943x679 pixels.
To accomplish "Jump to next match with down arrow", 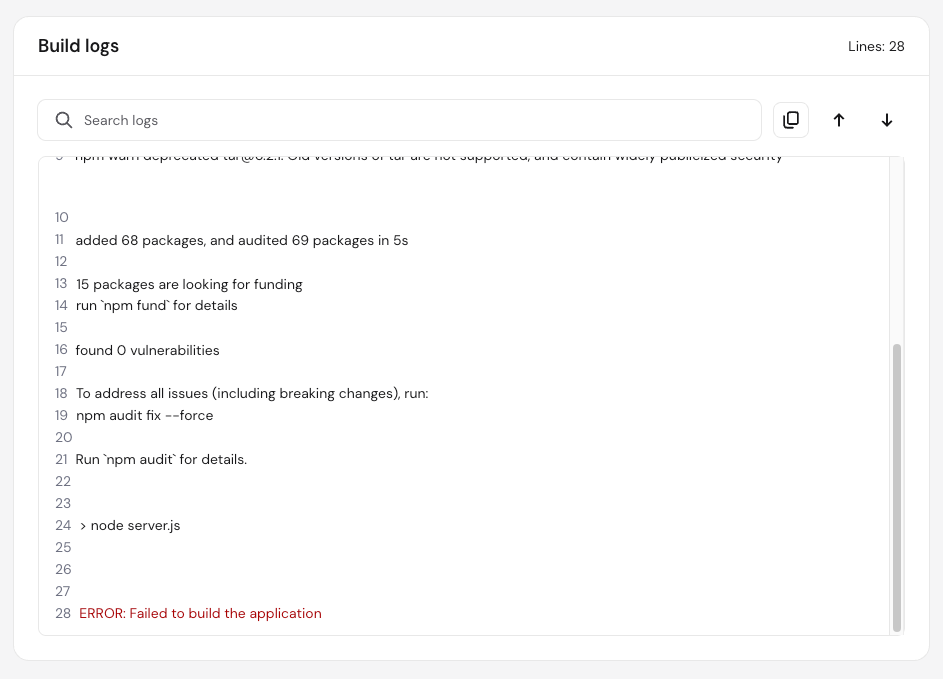I will pos(887,120).
